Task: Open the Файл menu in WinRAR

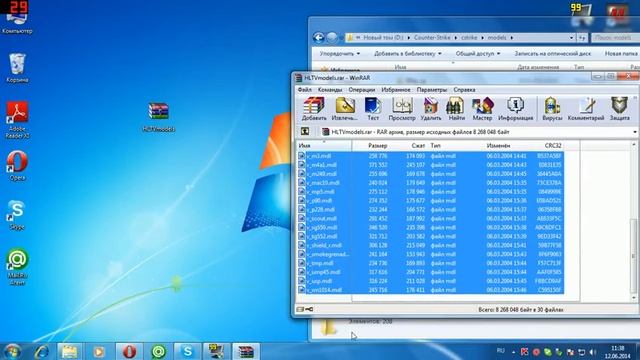Action: pyautogui.click(x=304, y=89)
